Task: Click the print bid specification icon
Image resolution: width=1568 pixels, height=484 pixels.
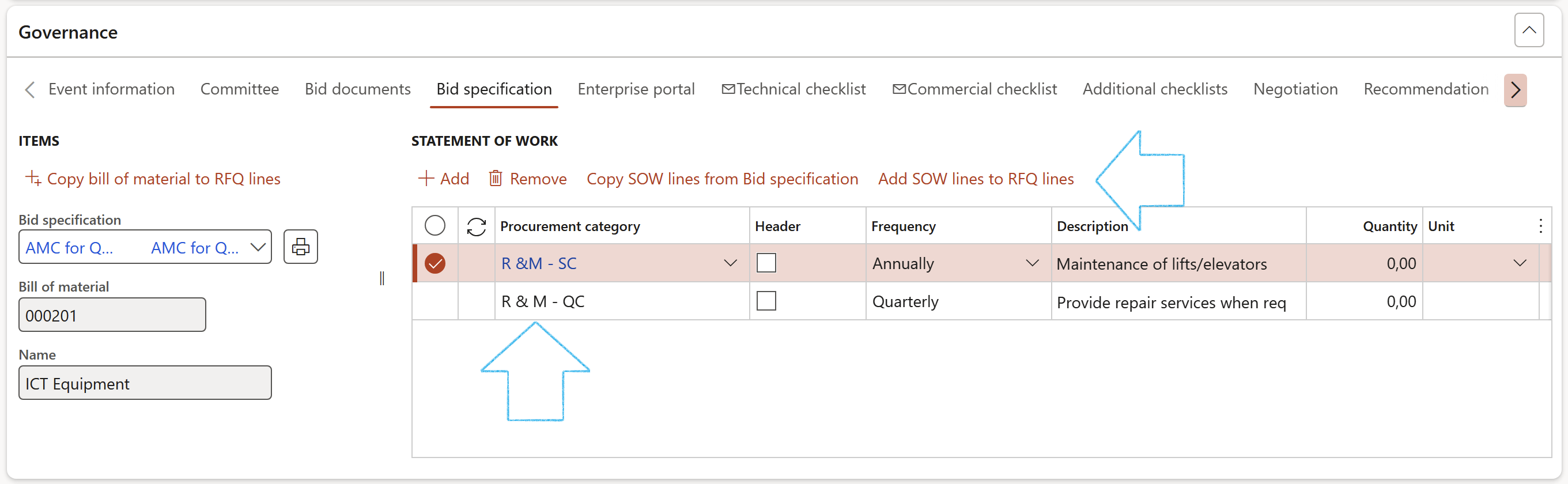Action: (x=301, y=247)
